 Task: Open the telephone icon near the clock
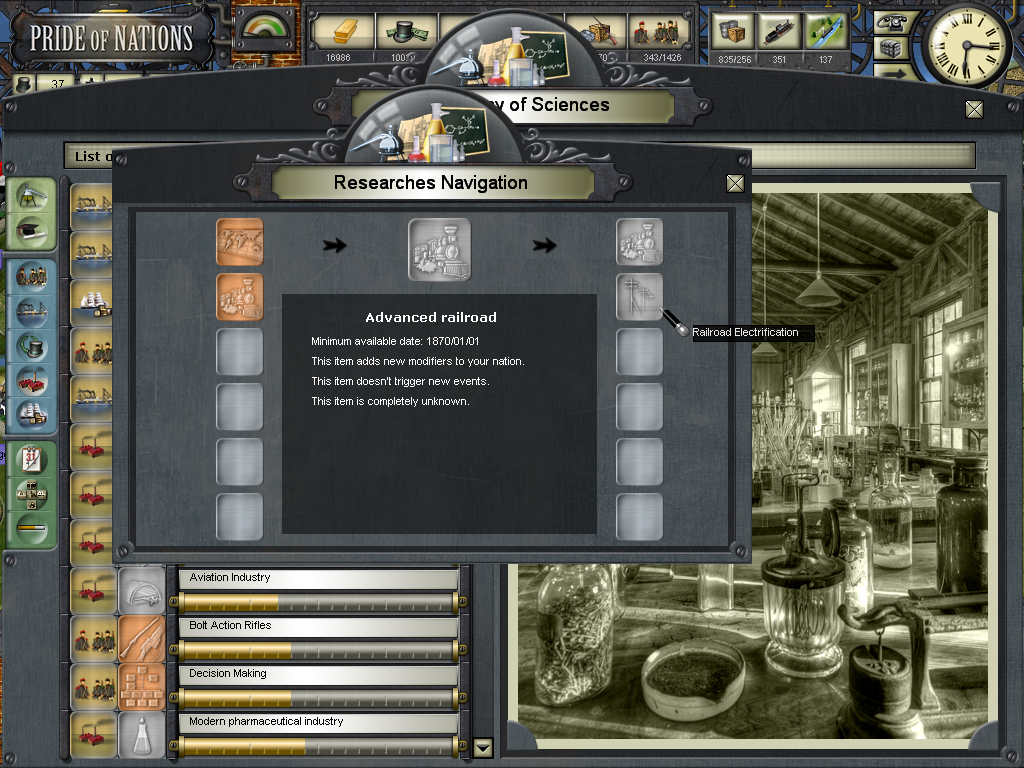[x=889, y=22]
